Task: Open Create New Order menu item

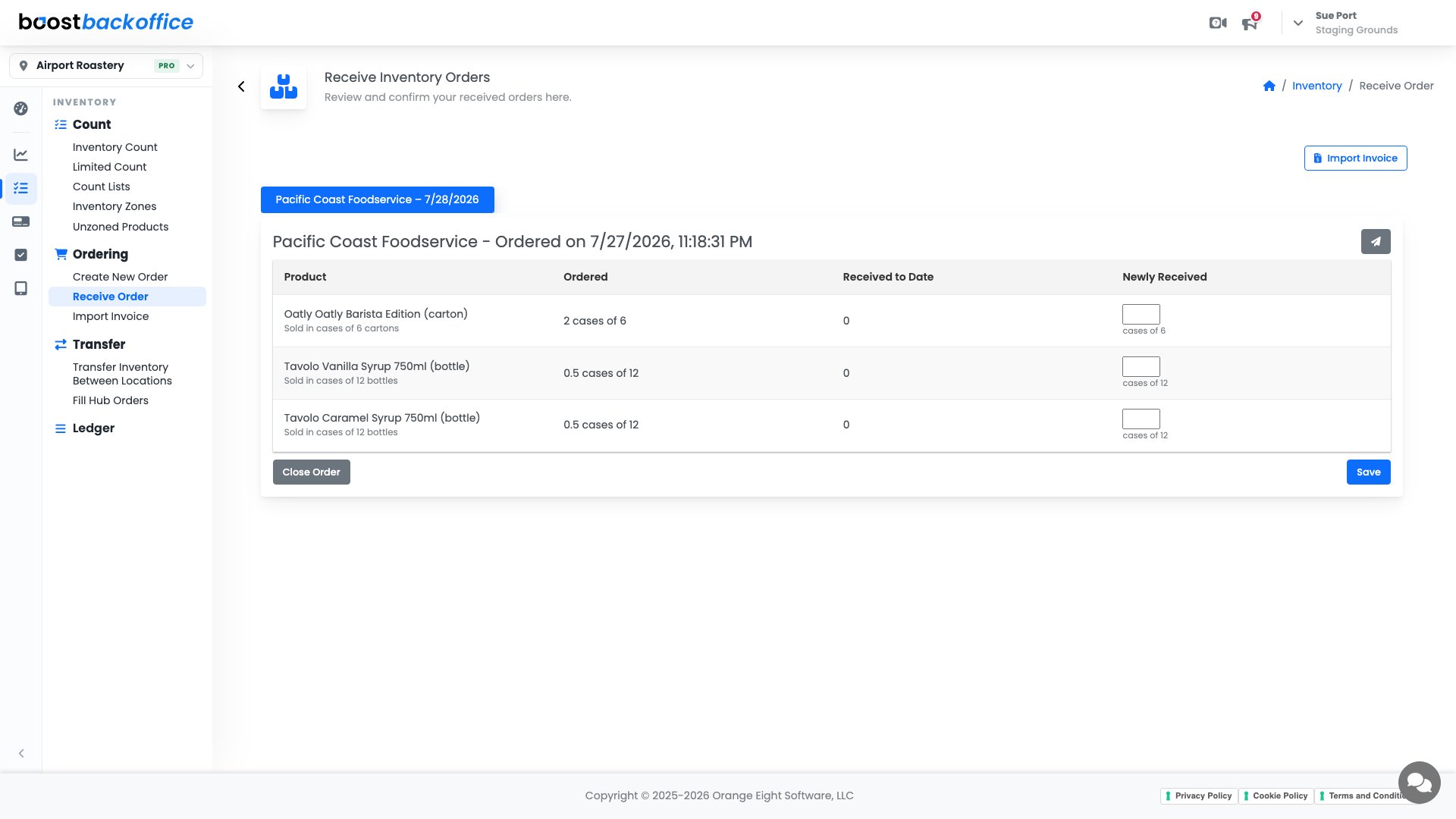Action: 120,277
